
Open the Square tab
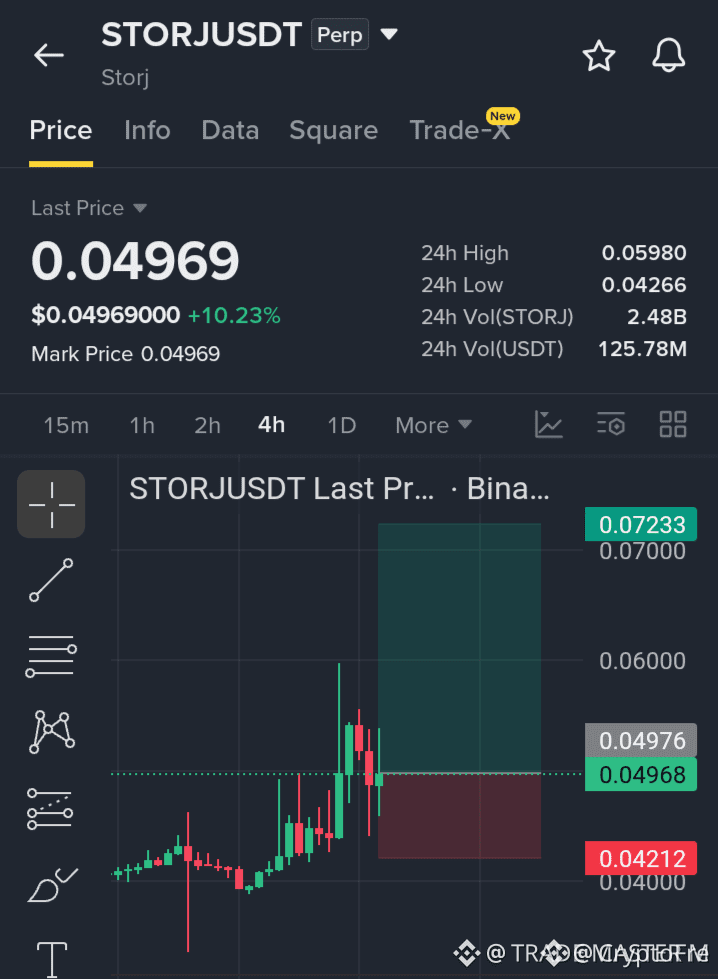coord(333,130)
